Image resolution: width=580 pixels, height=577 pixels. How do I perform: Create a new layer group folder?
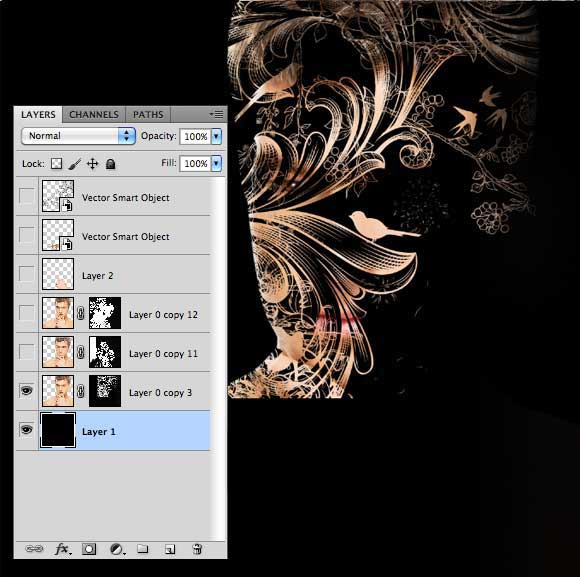[143, 549]
